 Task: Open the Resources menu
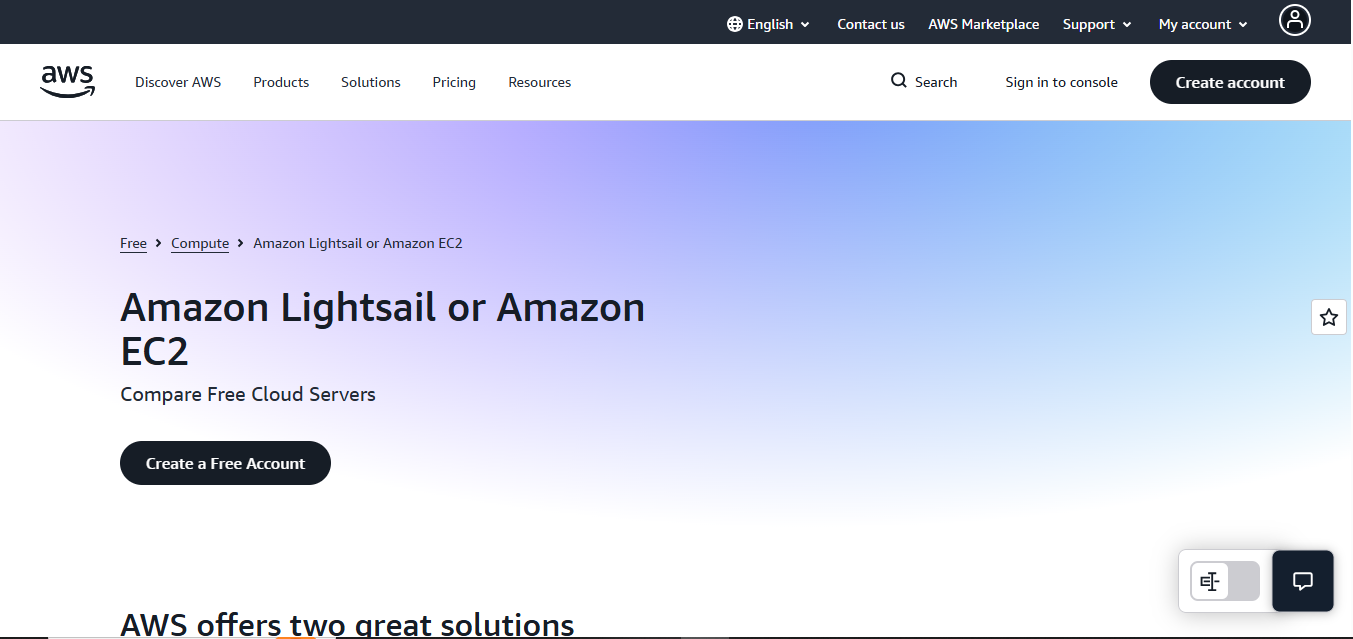[x=540, y=82]
